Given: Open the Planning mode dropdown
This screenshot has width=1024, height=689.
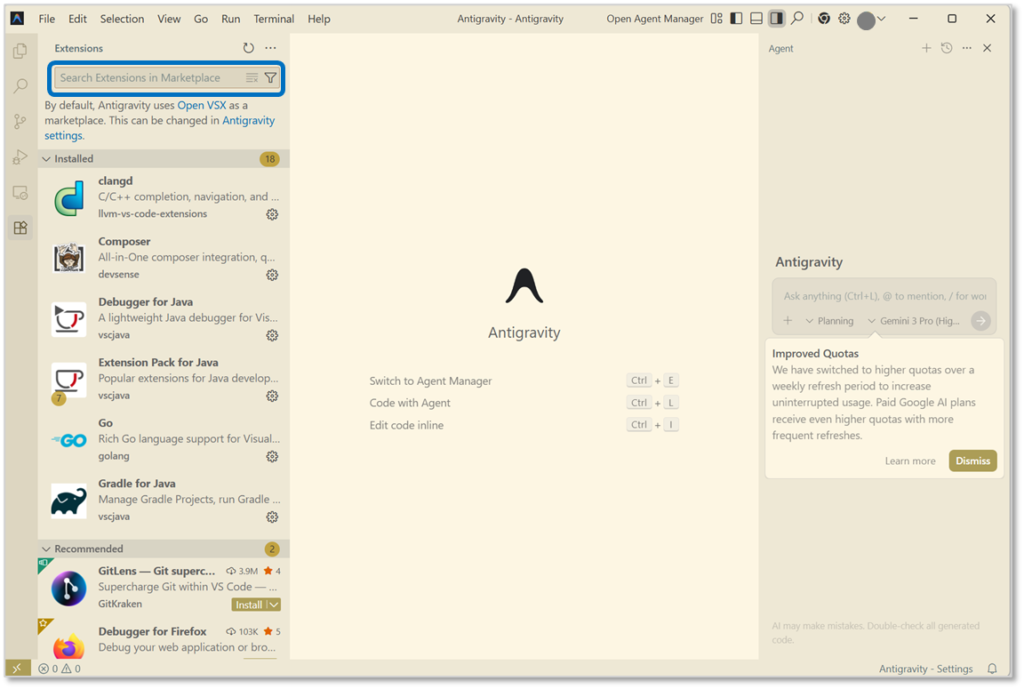Looking at the screenshot, I should [829, 321].
